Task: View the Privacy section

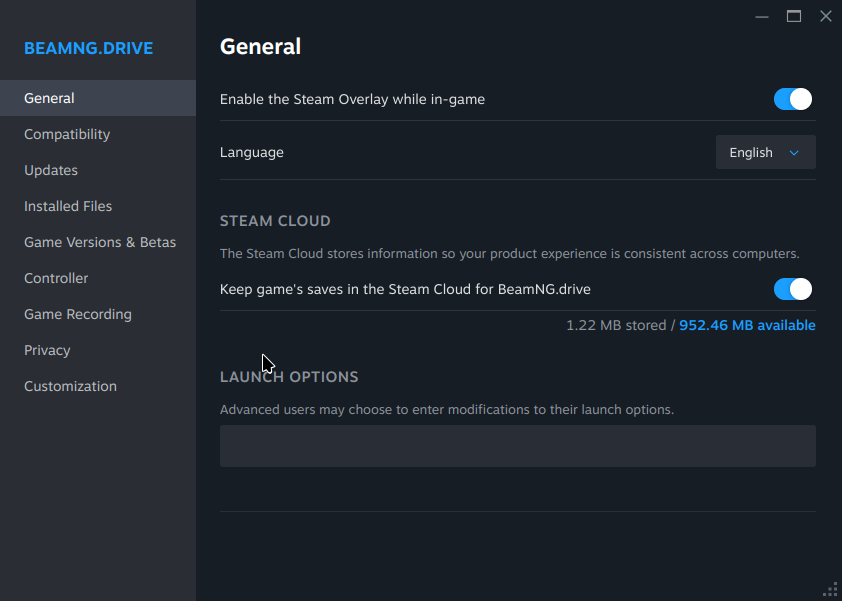Action: click(47, 350)
